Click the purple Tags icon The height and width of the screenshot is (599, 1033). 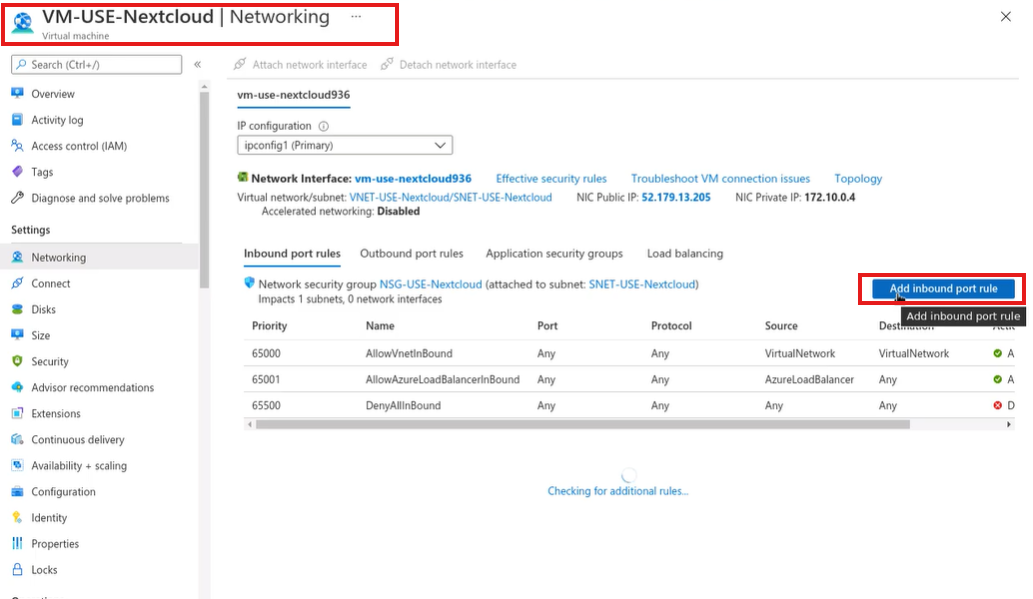[x=18, y=172]
